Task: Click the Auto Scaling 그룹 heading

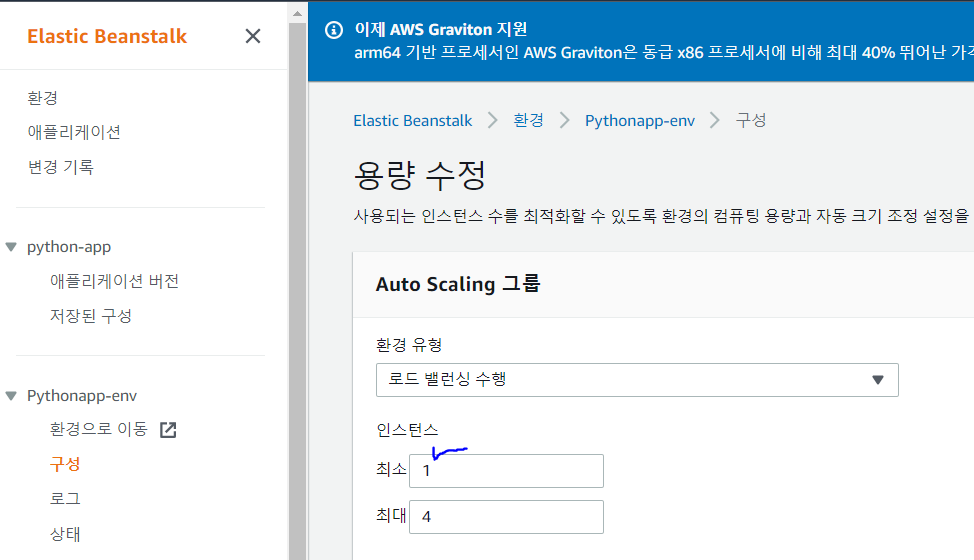Action: (x=458, y=284)
